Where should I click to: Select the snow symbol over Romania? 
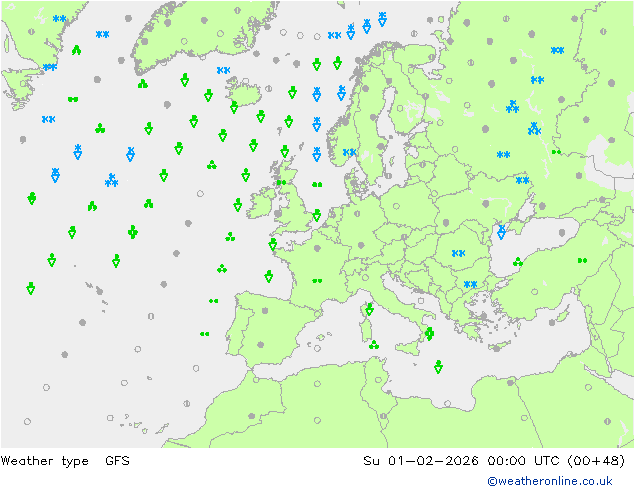click(x=459, y=253)
